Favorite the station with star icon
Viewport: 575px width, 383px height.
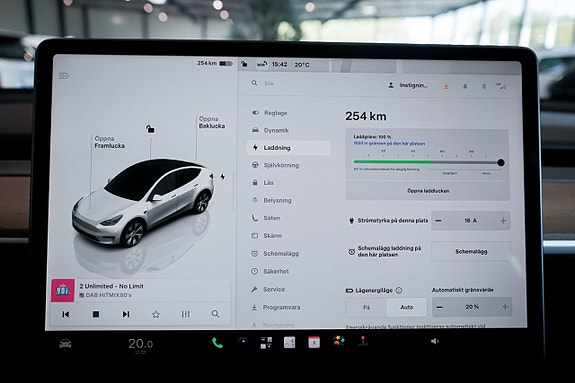coord(156,314)
